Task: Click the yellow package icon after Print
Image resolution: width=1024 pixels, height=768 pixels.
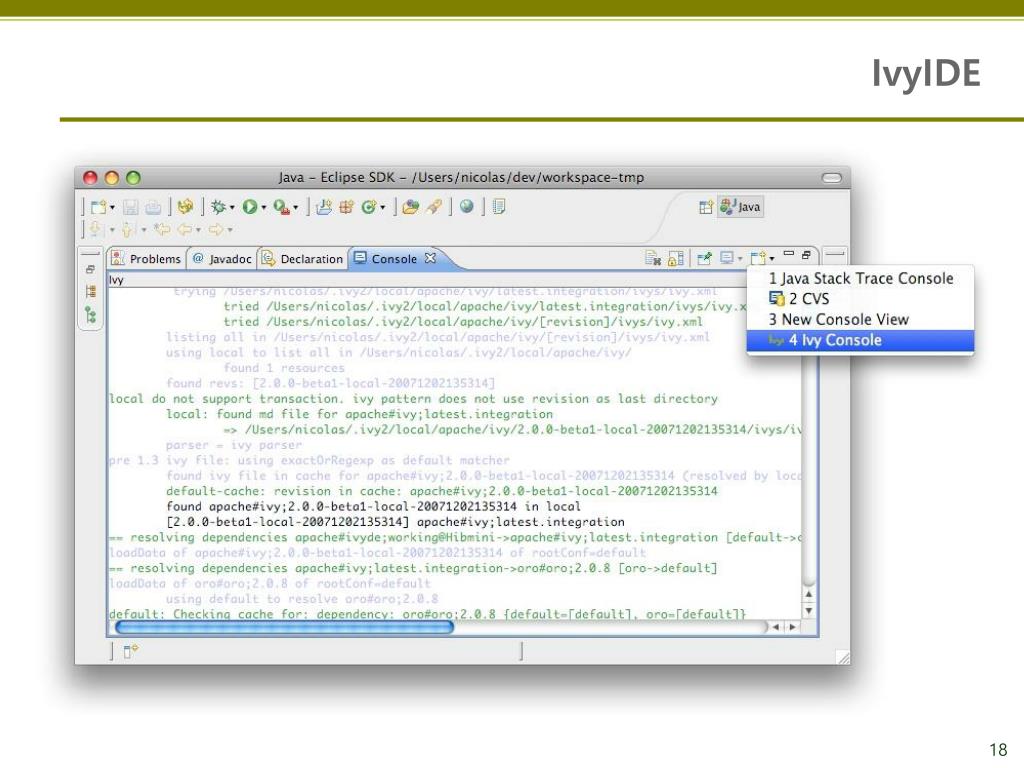Action: pyautogui.click(x=185, y=206)
